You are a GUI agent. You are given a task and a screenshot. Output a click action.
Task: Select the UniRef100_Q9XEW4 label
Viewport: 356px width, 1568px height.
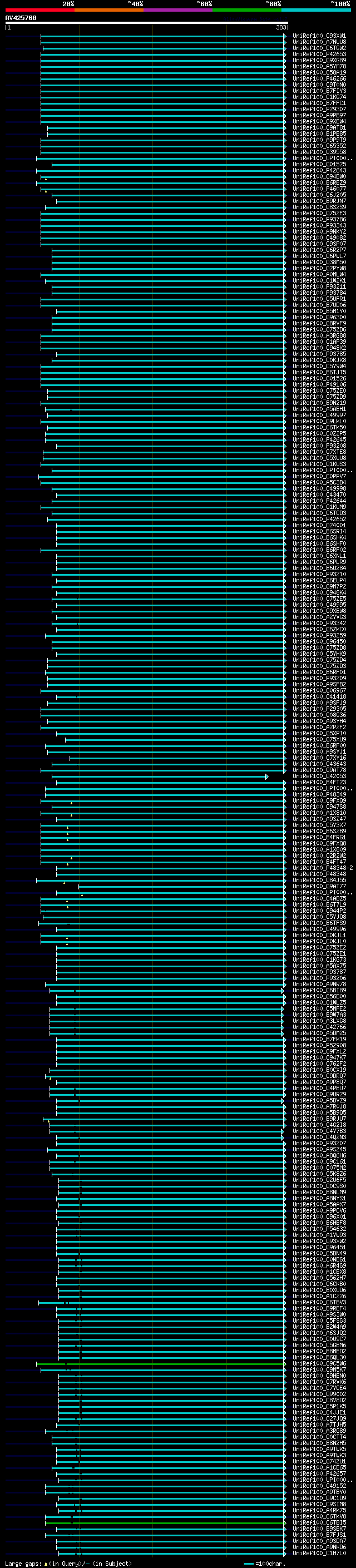(319, 121)
